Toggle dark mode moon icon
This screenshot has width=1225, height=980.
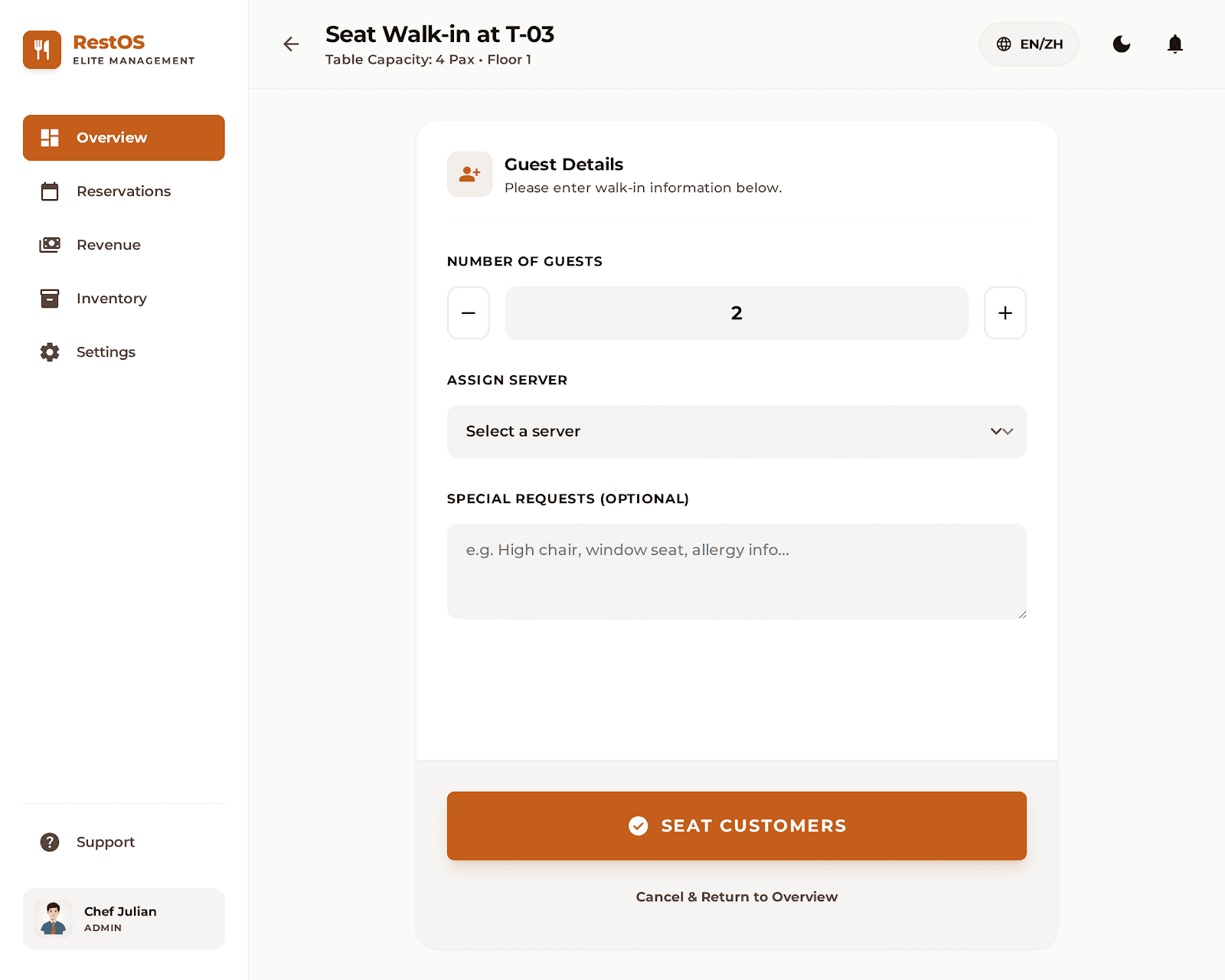[x=1121, y=44]
